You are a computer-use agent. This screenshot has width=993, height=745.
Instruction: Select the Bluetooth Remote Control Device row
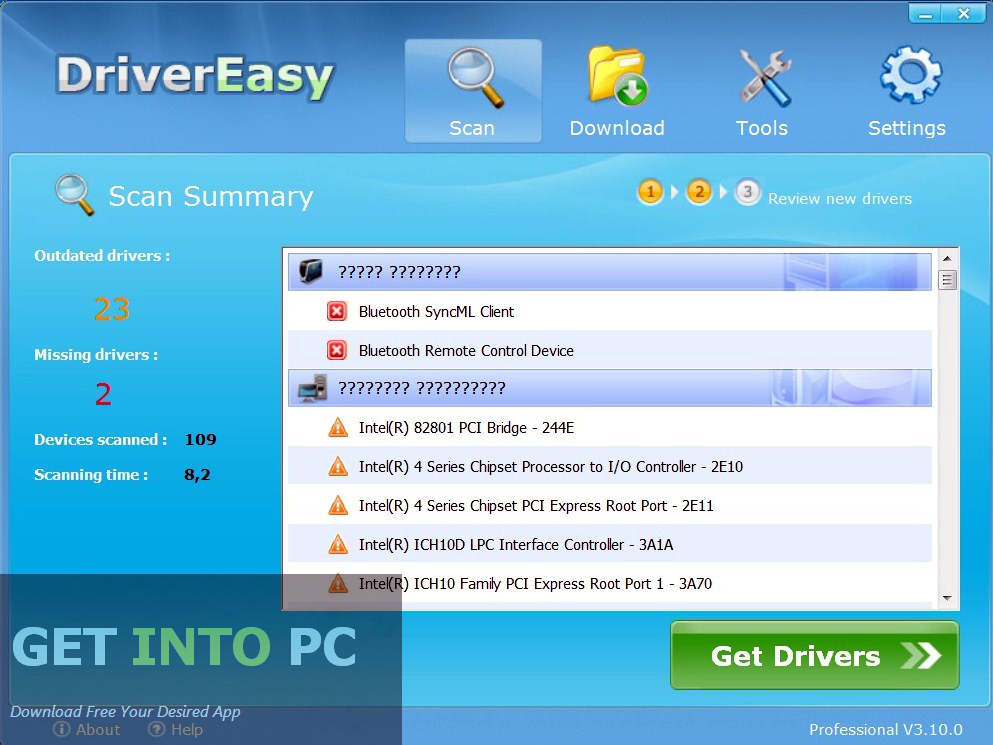tap(610, 350)
